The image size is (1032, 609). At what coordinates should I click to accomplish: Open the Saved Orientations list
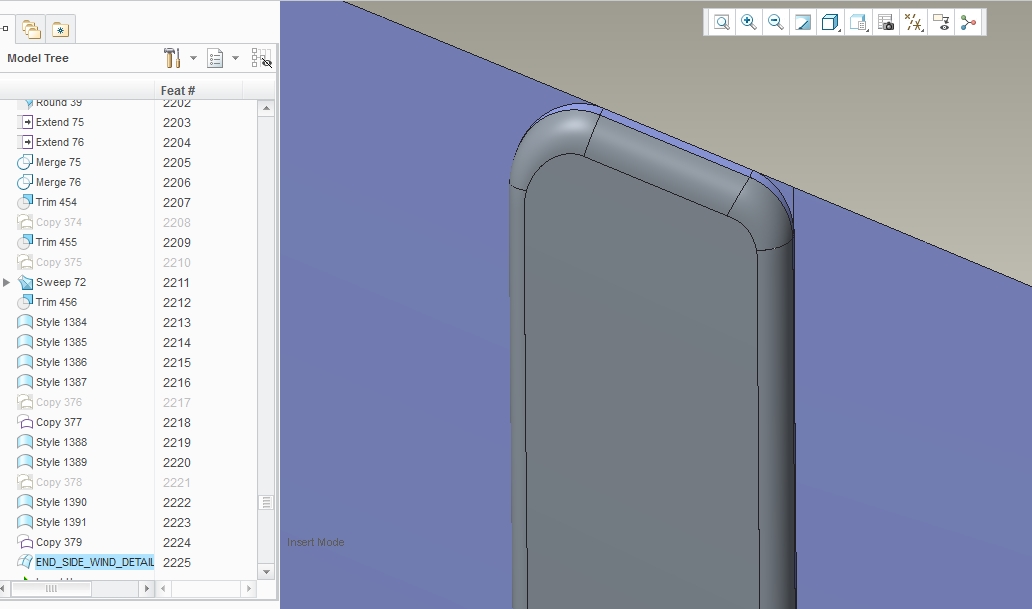click(858, 22)
